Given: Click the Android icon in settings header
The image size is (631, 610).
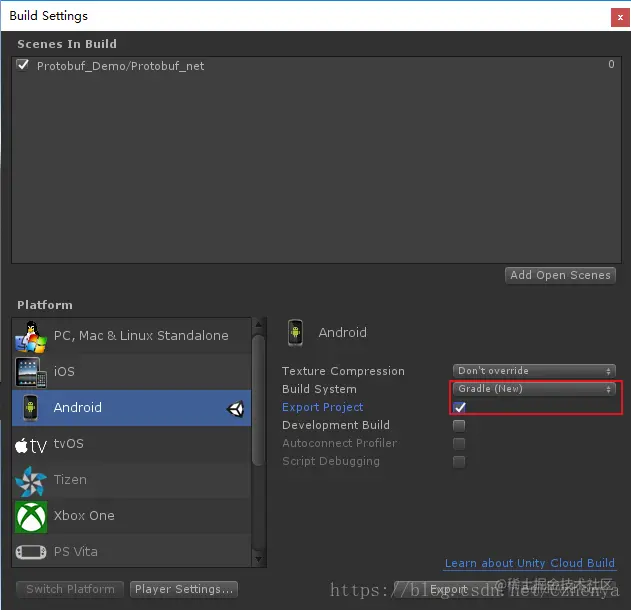Looking at the screenshot, I should [x=295, y=333].
